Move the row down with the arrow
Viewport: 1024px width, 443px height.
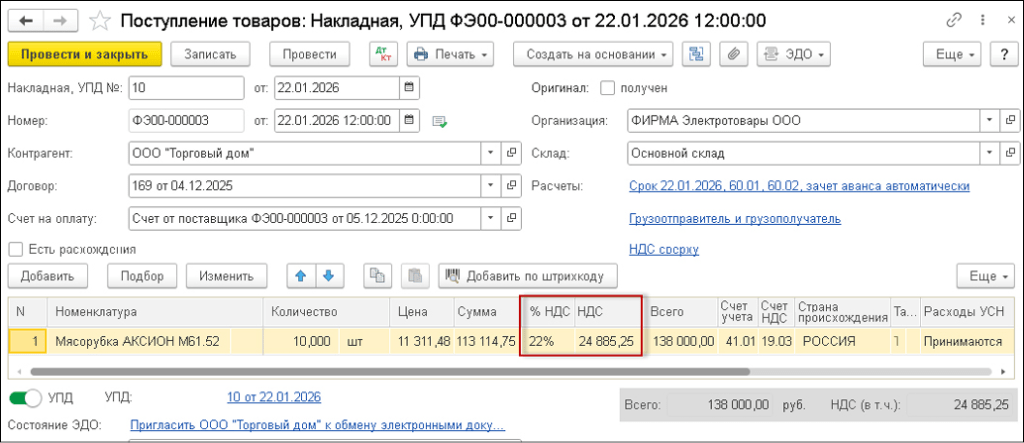pyautogui.click(x=328, y=275)
